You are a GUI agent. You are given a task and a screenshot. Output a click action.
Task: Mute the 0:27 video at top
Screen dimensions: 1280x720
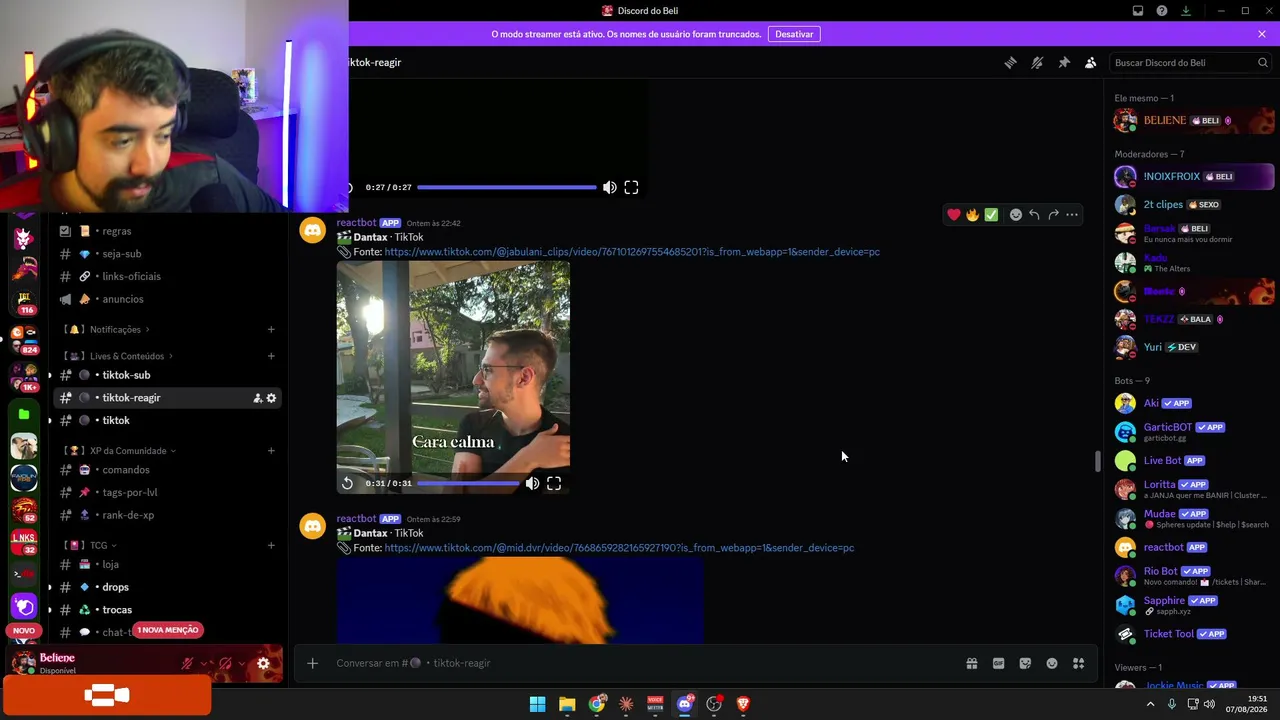point(610,187)
